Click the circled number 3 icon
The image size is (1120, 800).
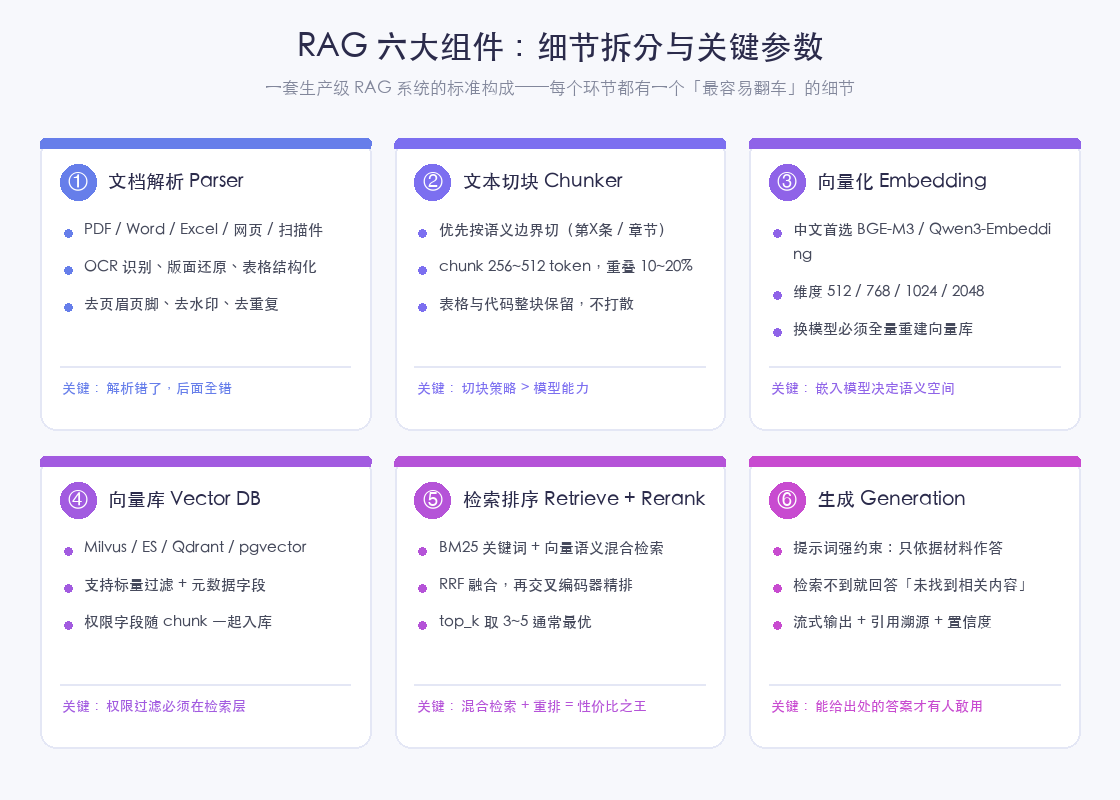tap(786, 182)
